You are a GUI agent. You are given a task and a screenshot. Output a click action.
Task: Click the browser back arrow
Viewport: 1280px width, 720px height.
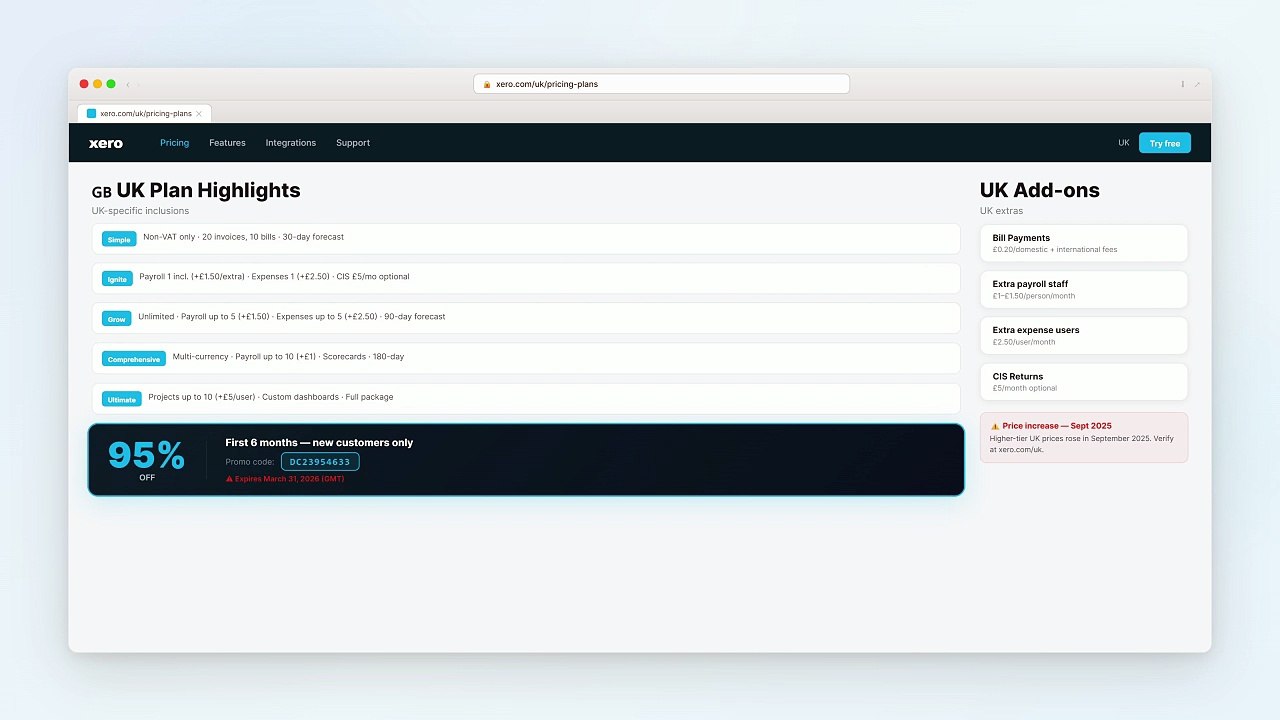tap(128, 84)
